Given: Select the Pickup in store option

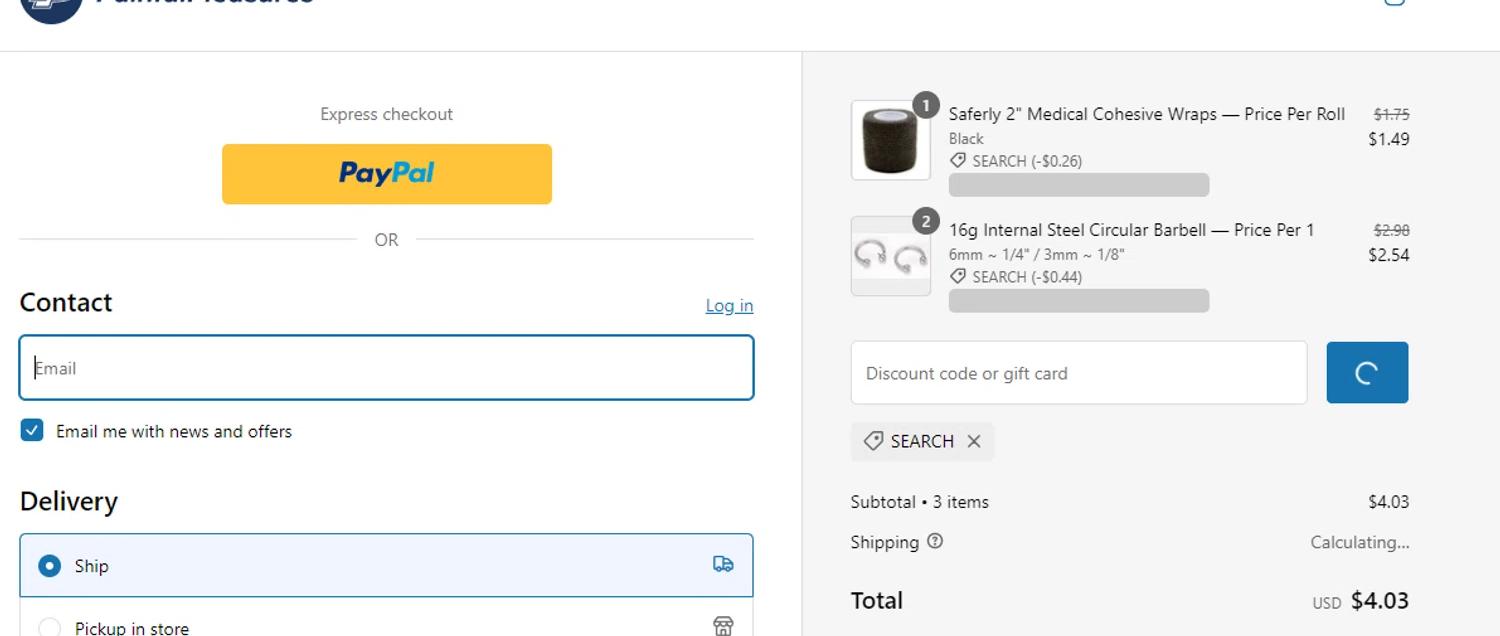Looking at the screenshot, I should [x=49, y=627].
